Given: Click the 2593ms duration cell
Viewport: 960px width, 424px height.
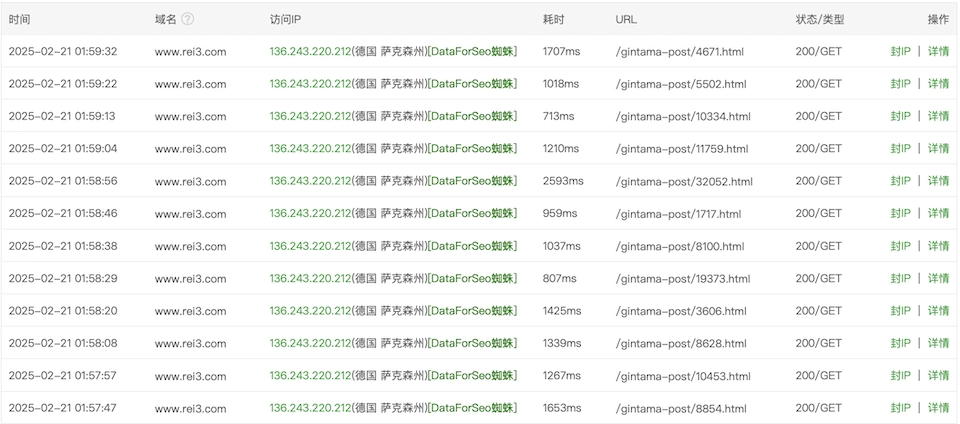Looking at the screenshot, I should [563, 181].
